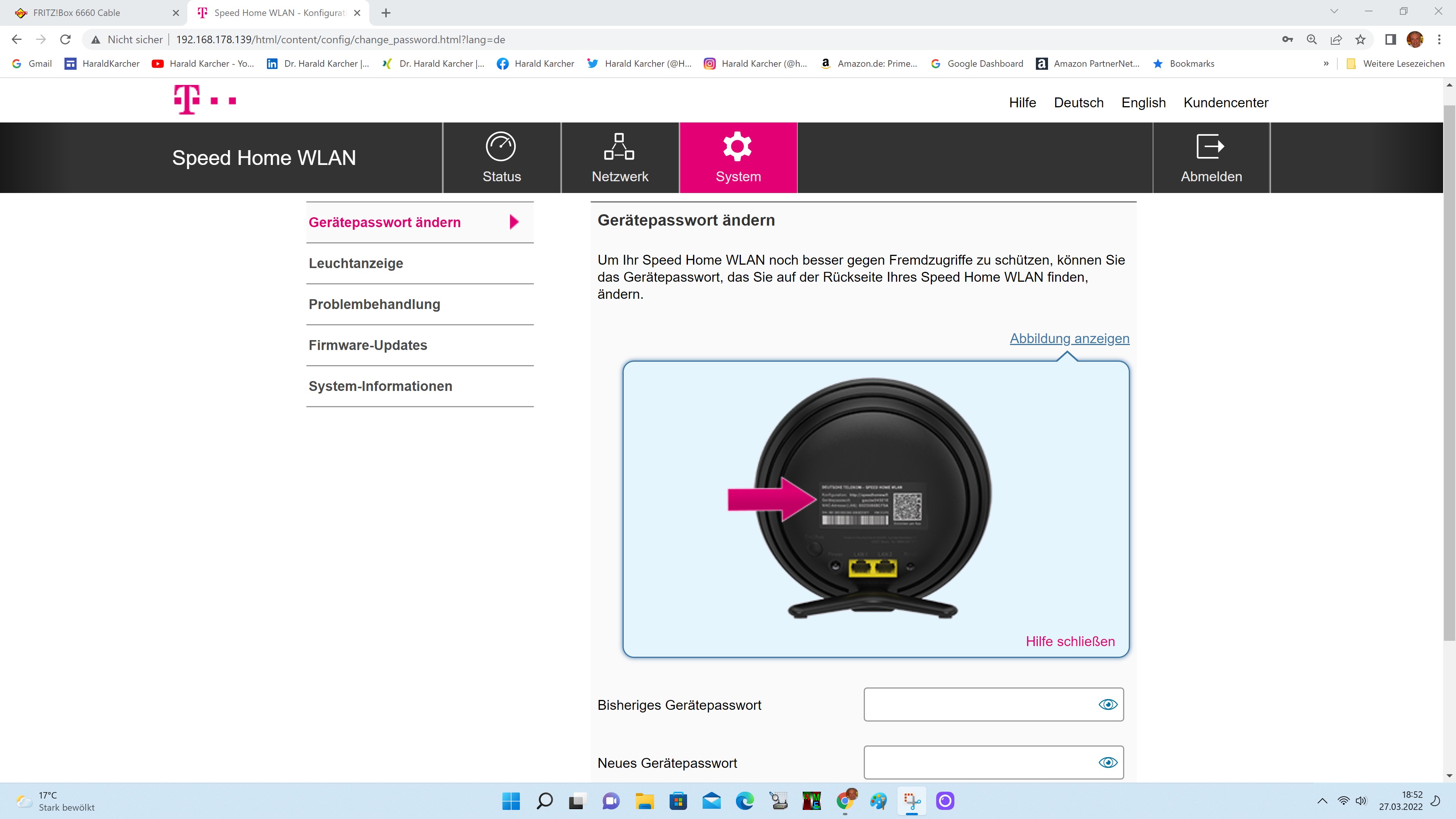Reload the page

[x=66, y=39]
